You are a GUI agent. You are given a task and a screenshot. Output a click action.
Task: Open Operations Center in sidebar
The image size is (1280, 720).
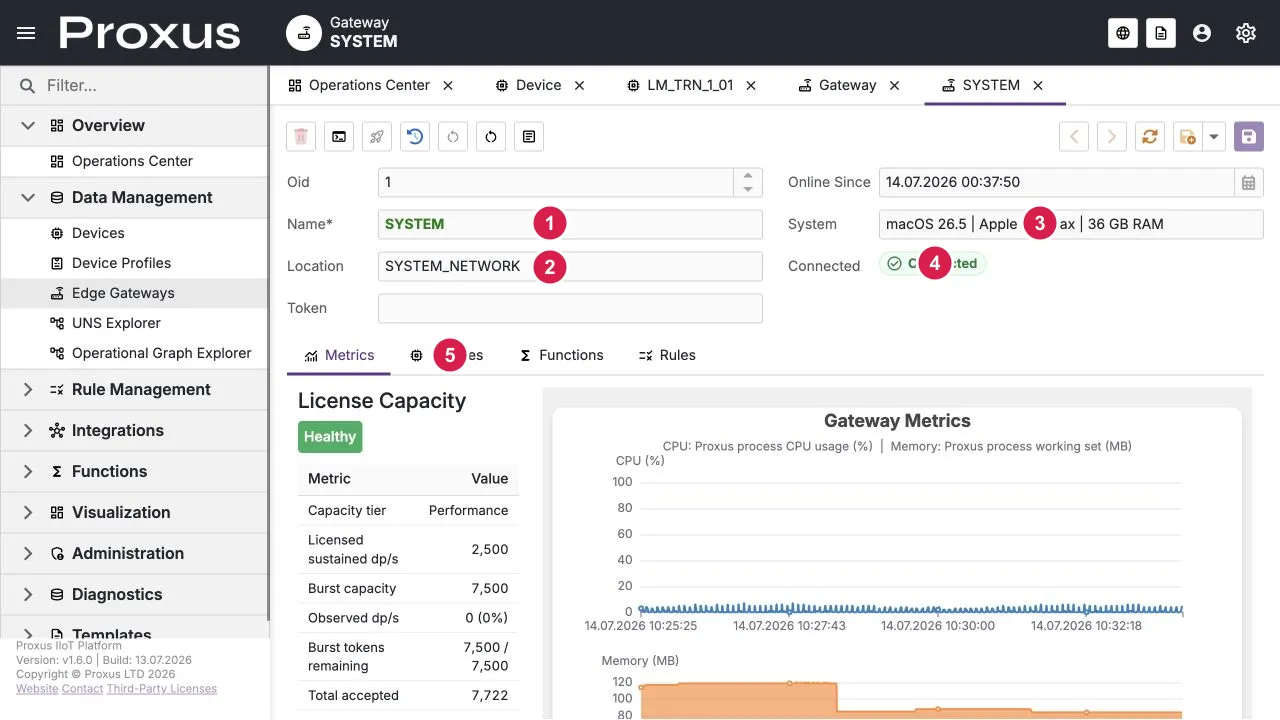pyautogui.click(x=134, y=162)
